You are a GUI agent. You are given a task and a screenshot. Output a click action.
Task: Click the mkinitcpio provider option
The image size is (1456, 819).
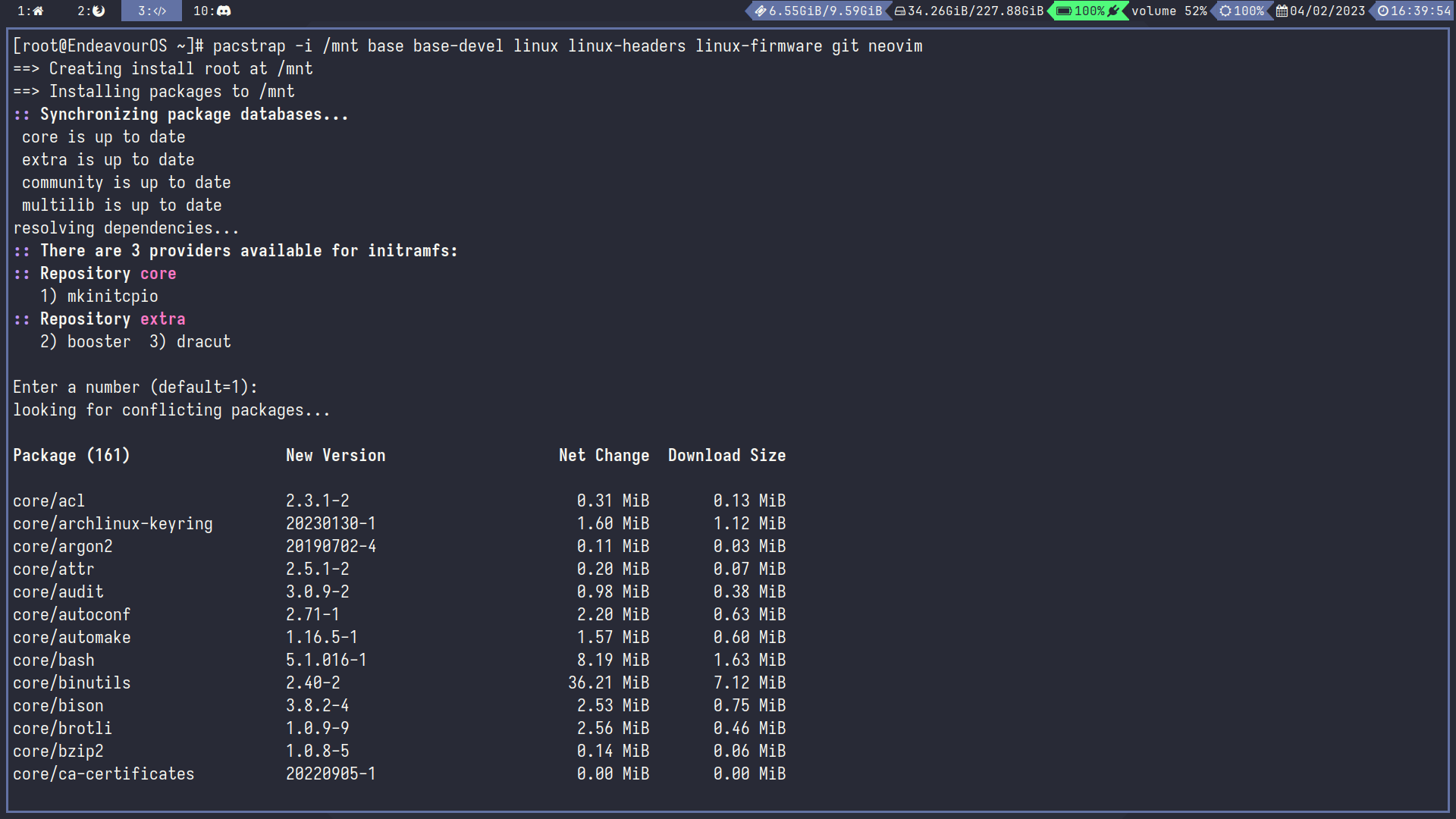click(x=111, y=297)
